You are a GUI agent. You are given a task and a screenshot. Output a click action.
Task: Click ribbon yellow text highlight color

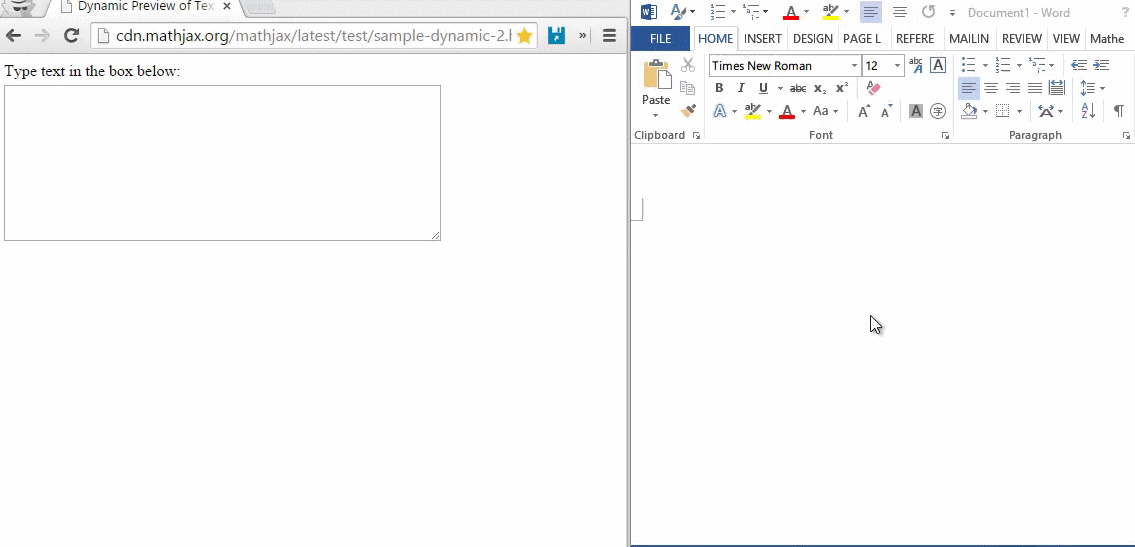tap(753, 111)
